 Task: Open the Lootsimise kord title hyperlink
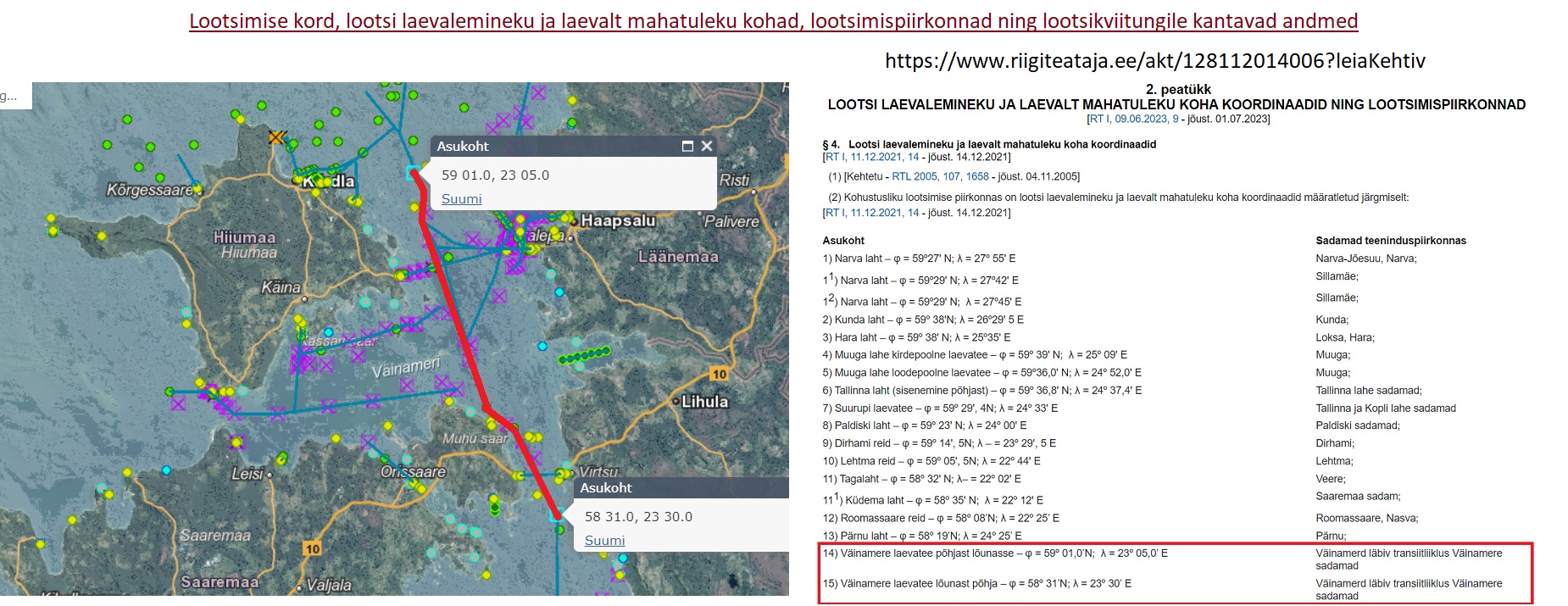coord(773,21)
